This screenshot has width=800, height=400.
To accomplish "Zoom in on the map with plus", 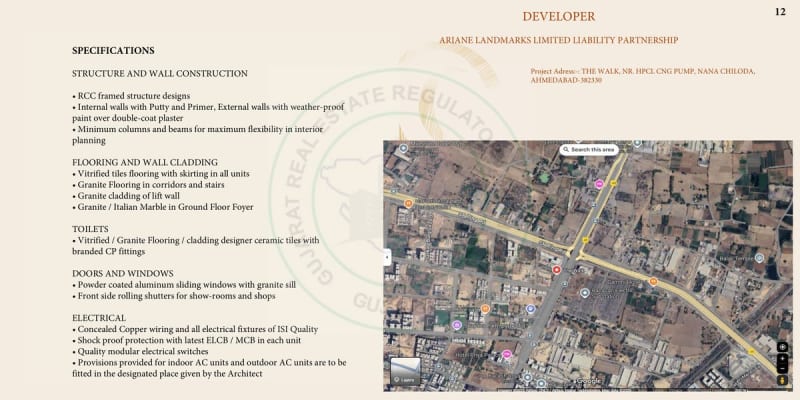I will 782,358.
